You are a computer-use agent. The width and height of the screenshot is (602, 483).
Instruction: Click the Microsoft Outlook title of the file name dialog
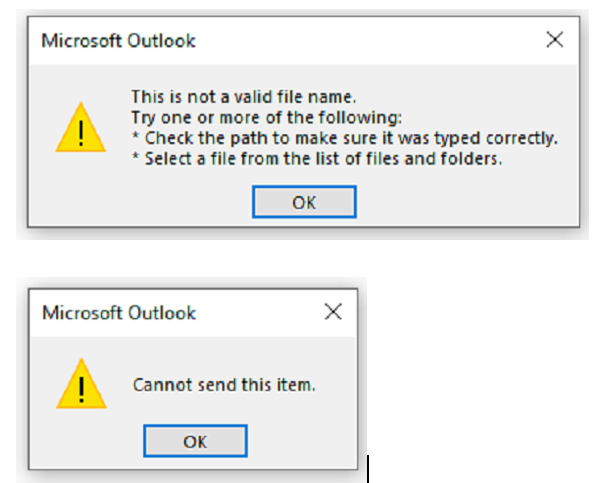tap(118, 41)
